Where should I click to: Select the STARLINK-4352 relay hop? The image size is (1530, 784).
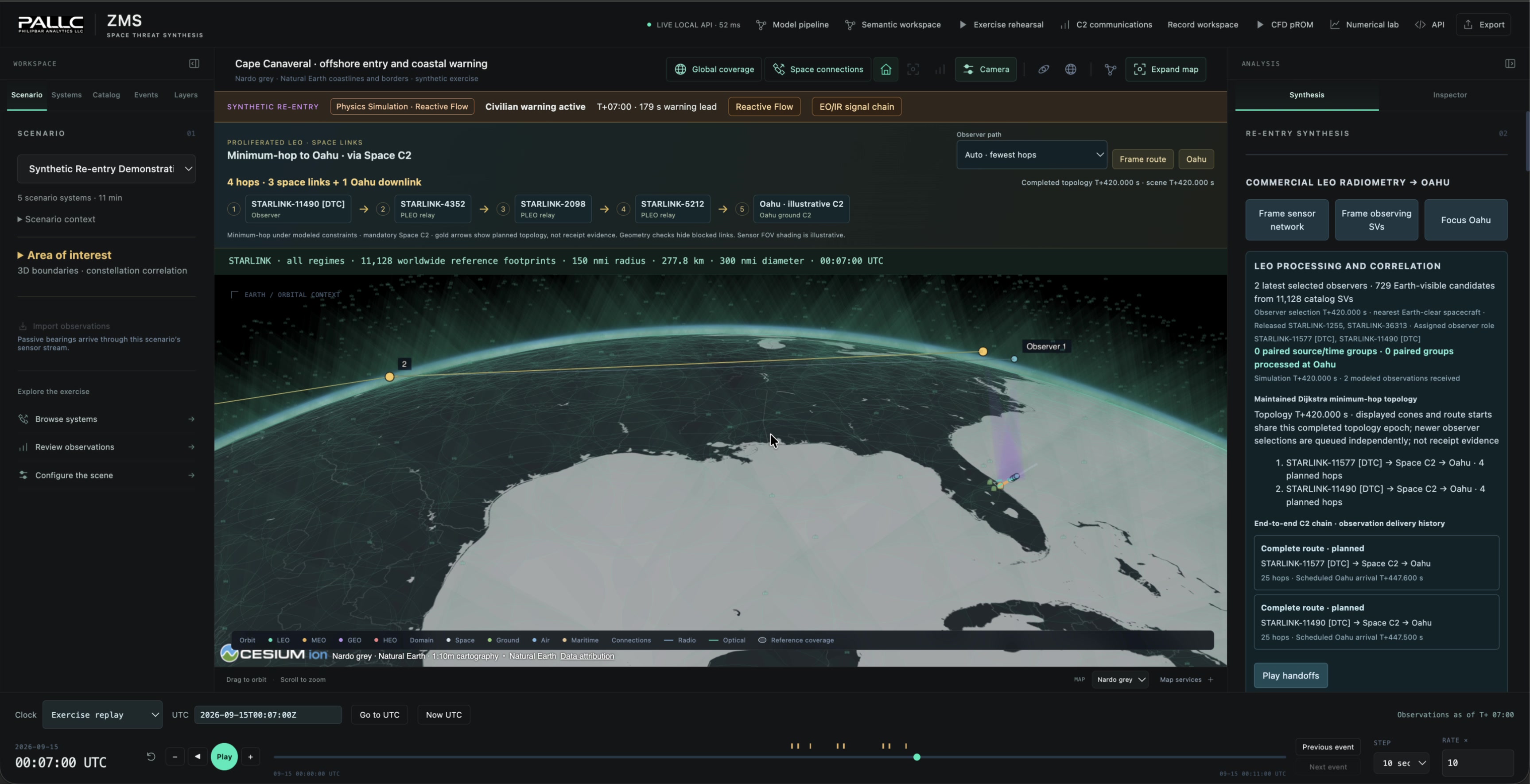tap(432, 209)
